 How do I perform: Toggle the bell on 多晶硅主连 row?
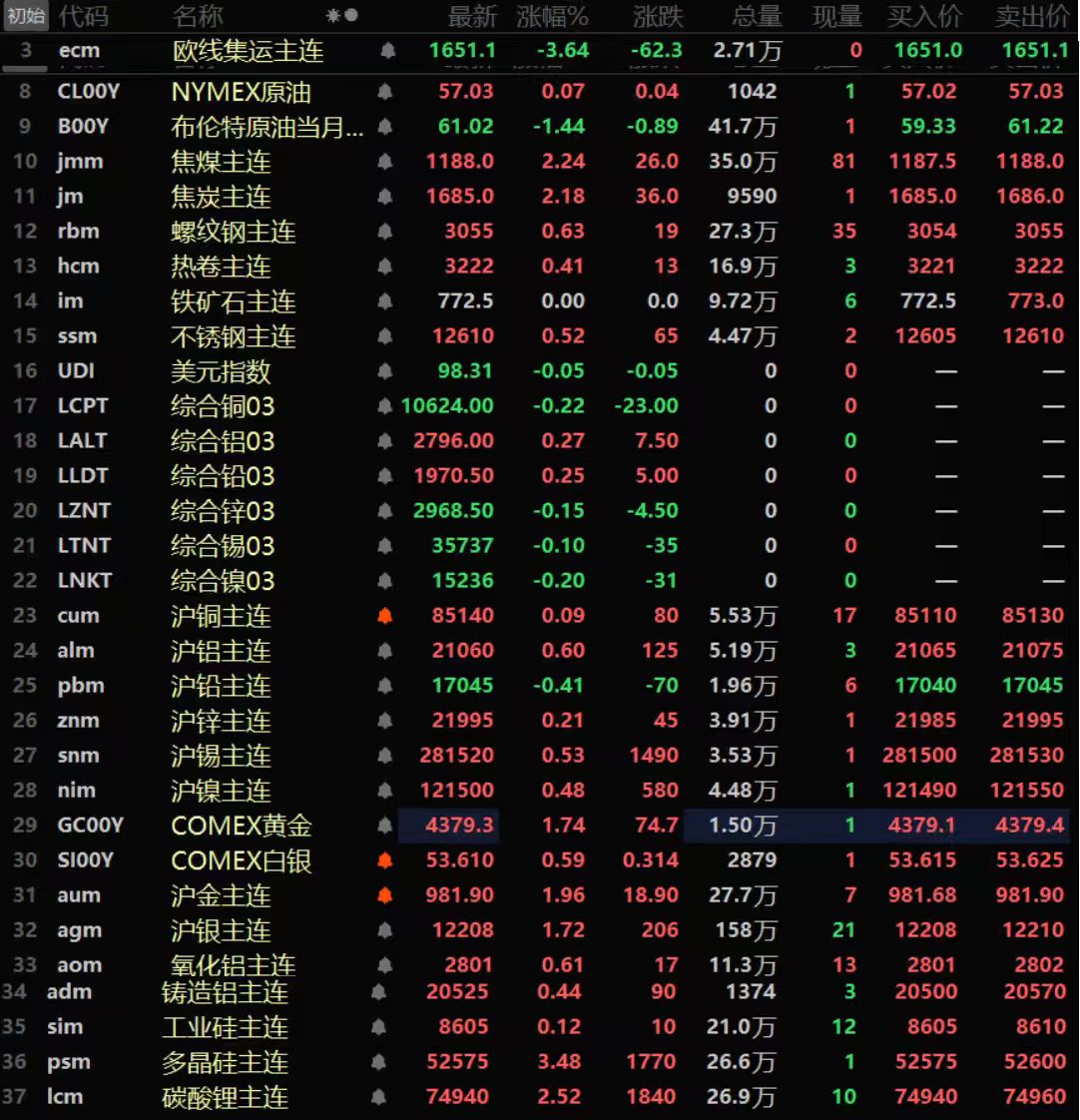(378, 1062)
